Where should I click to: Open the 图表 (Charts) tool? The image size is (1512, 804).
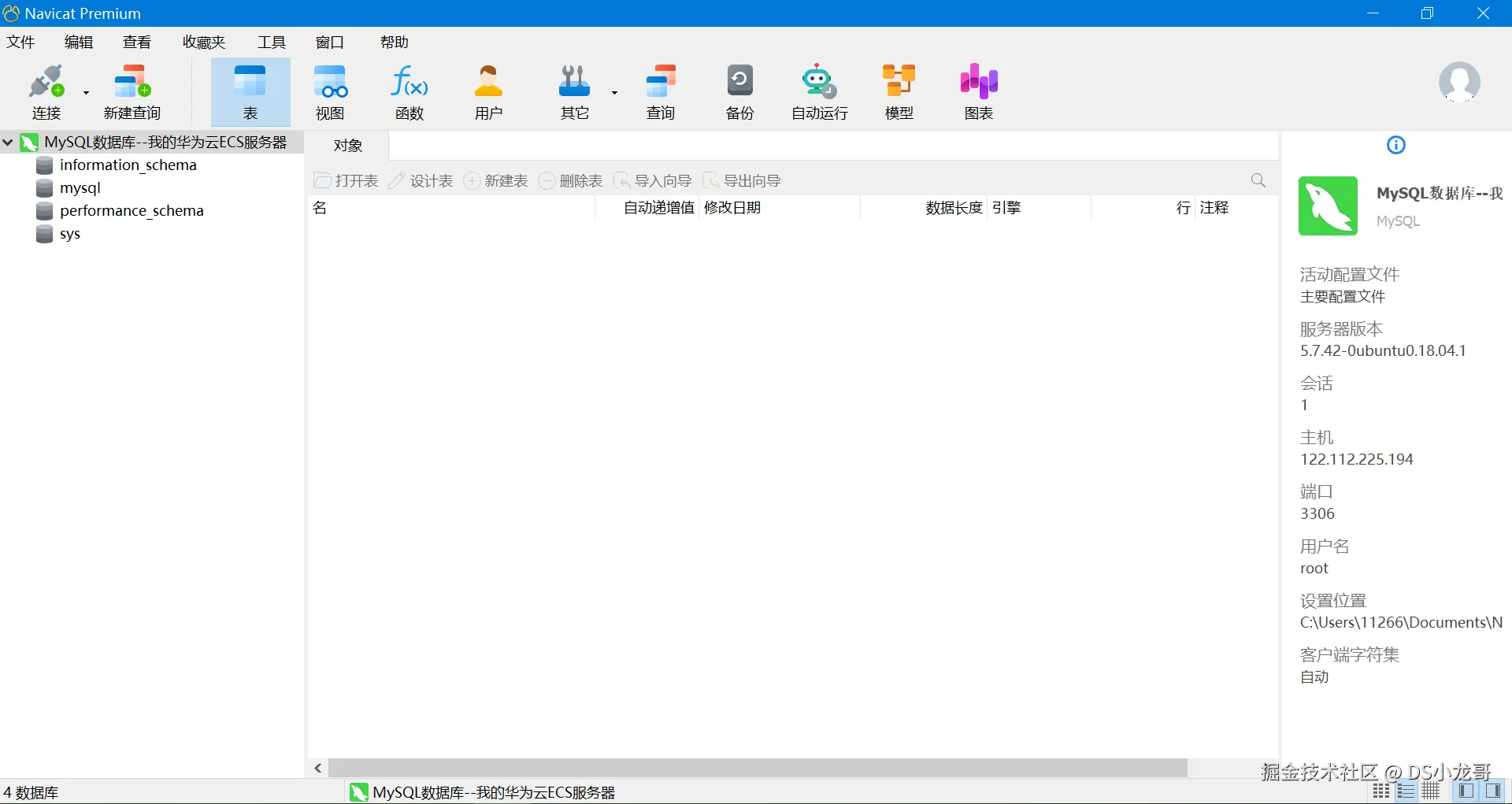(979, 92)
